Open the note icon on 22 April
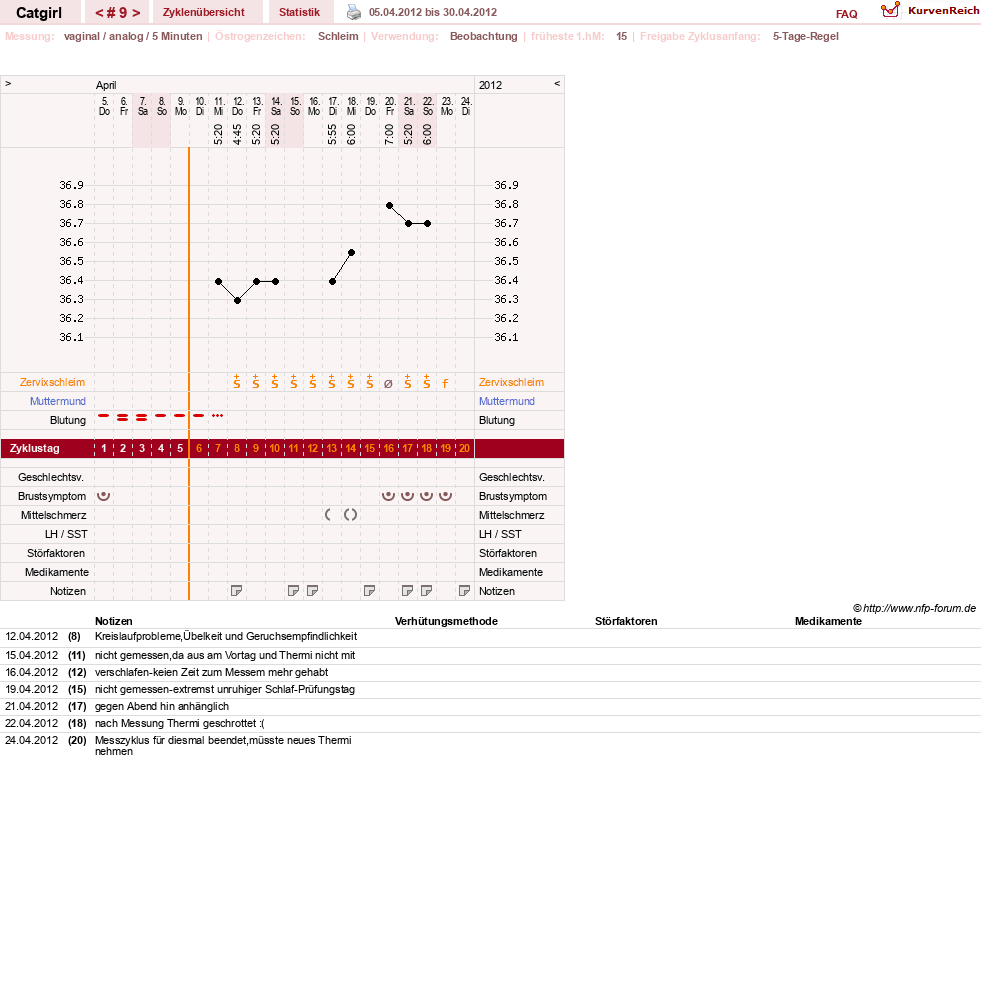 [427, 591]
